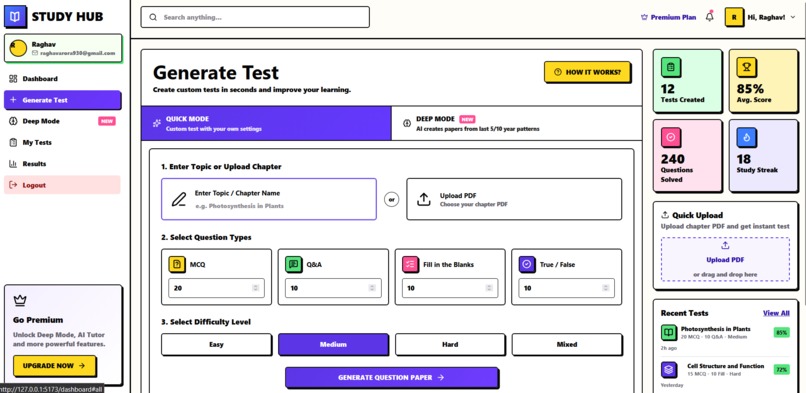Click the Search anything input field
The image size is (806, 393).
pos(255,17)
